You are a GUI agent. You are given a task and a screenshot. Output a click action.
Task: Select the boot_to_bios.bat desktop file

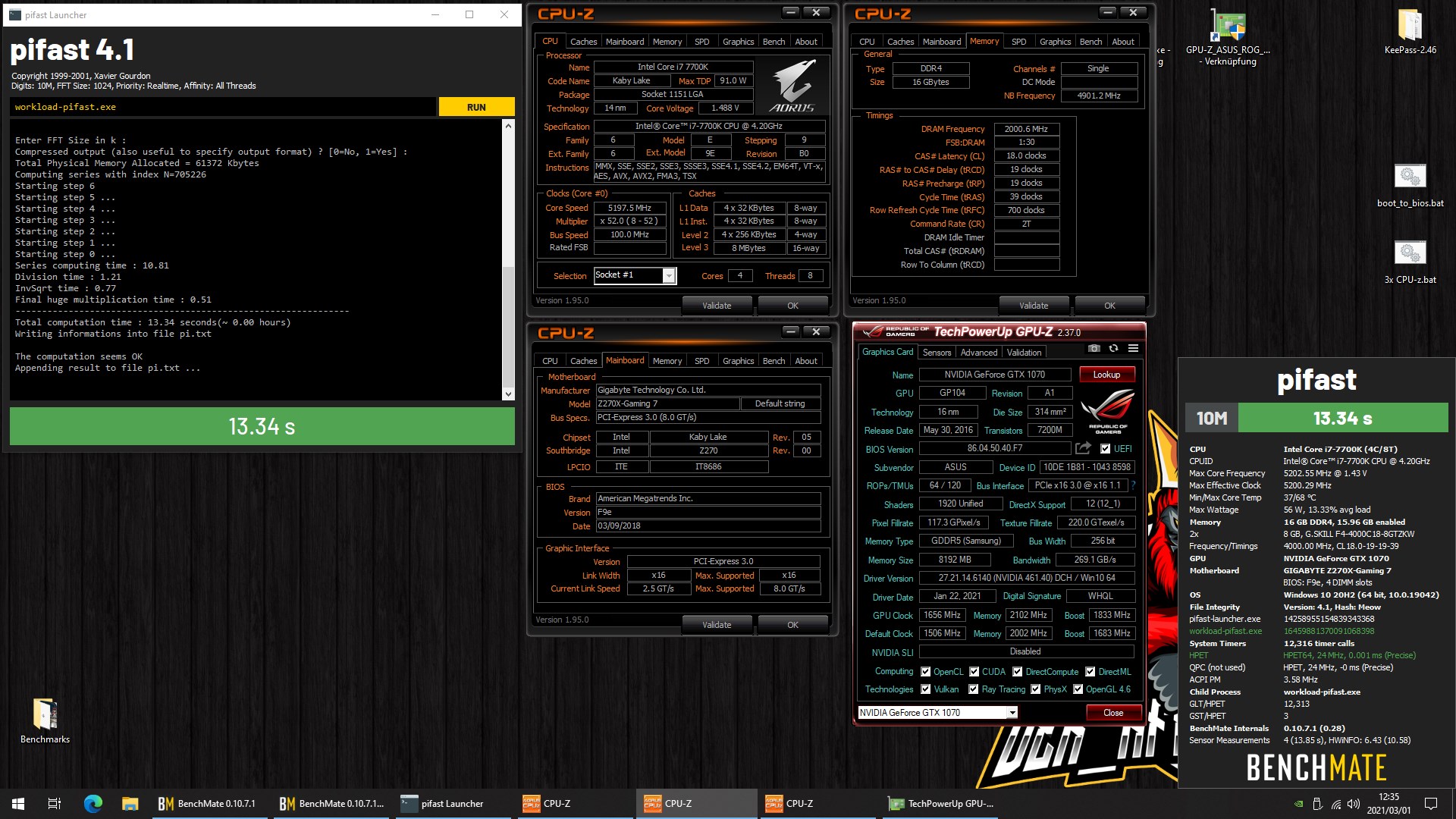click(x=1410, y=186)
